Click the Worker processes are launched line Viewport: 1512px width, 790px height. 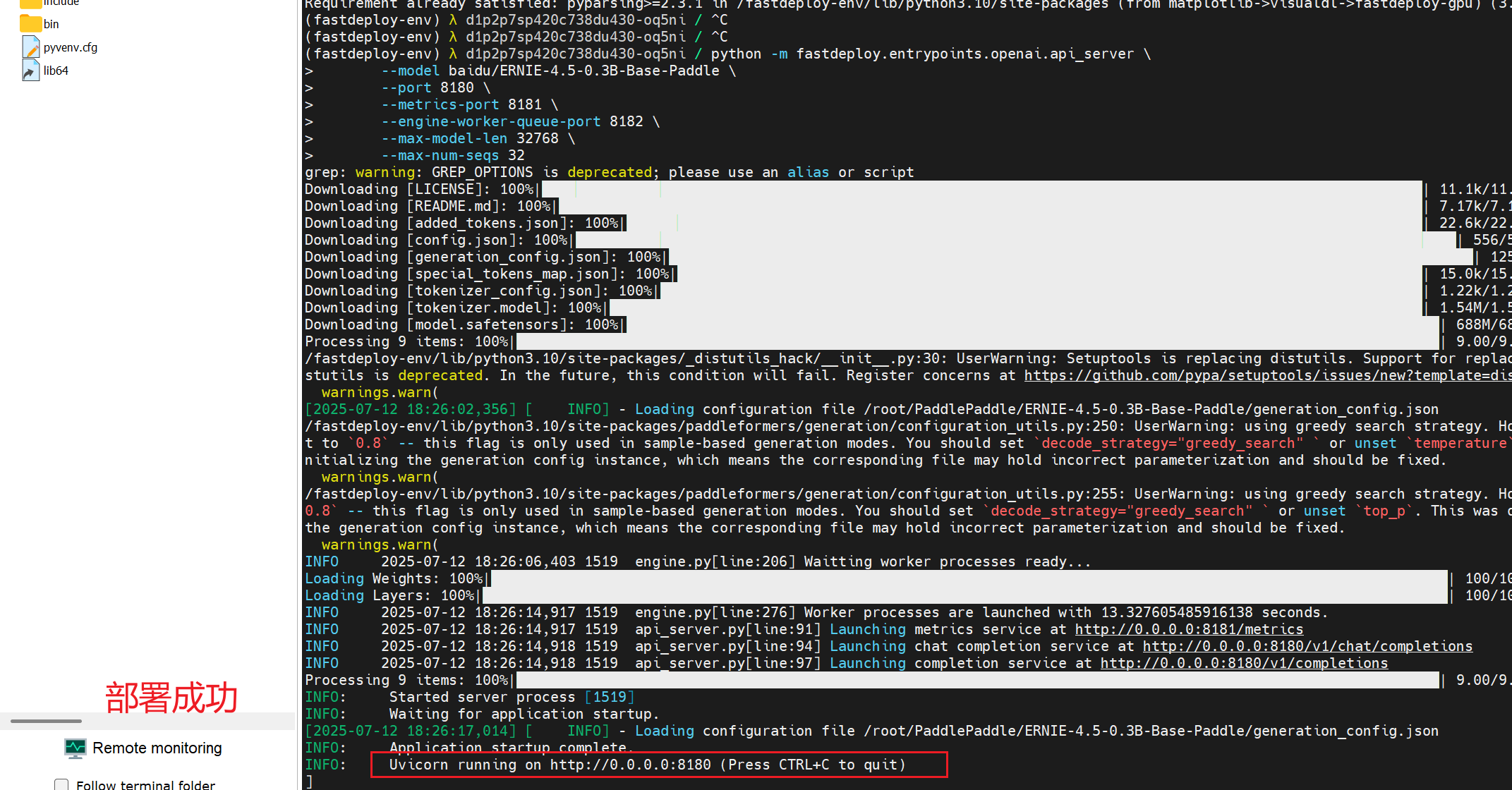816,613
